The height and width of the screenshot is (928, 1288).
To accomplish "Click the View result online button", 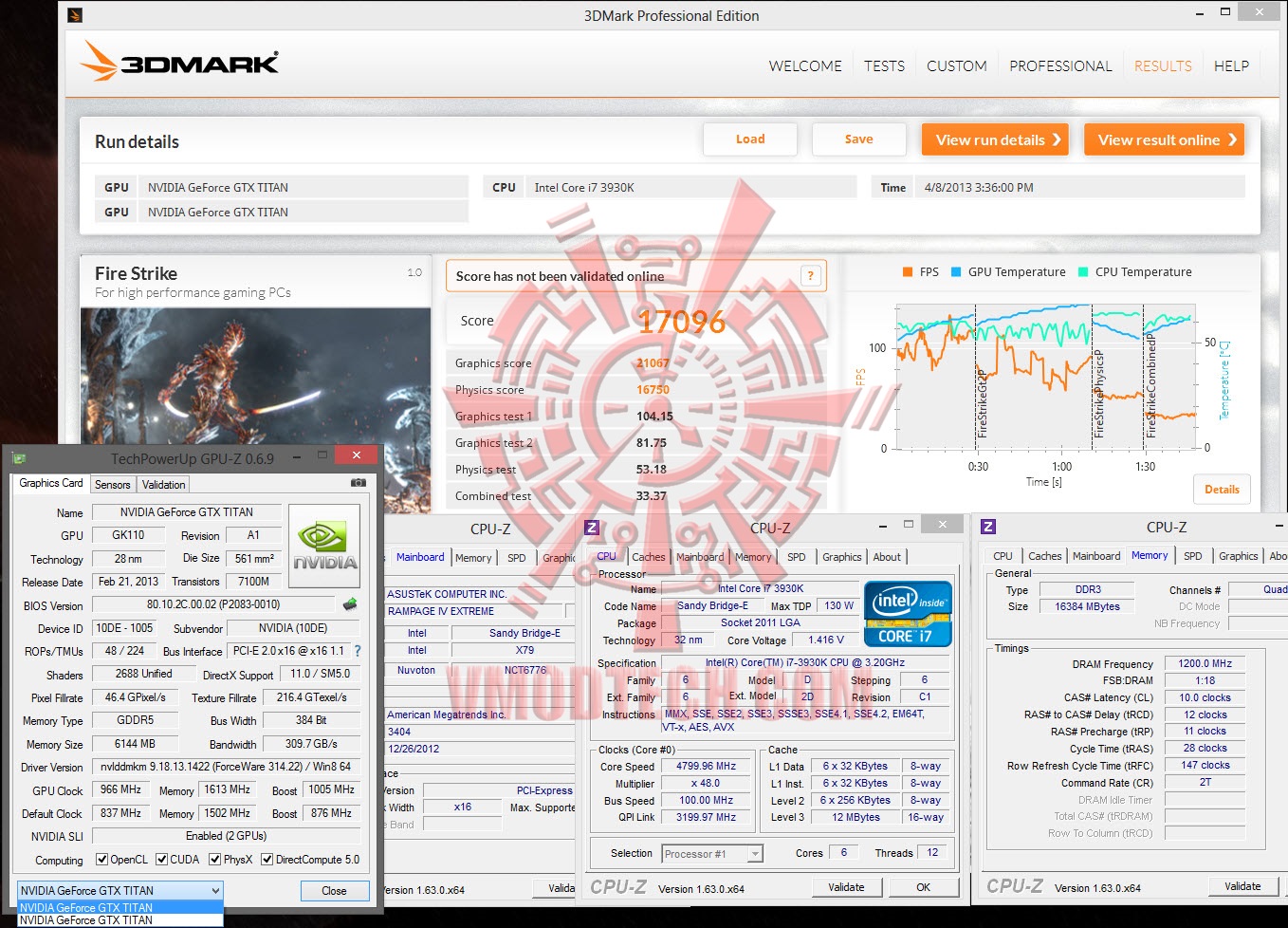I will click(1164, 139).
